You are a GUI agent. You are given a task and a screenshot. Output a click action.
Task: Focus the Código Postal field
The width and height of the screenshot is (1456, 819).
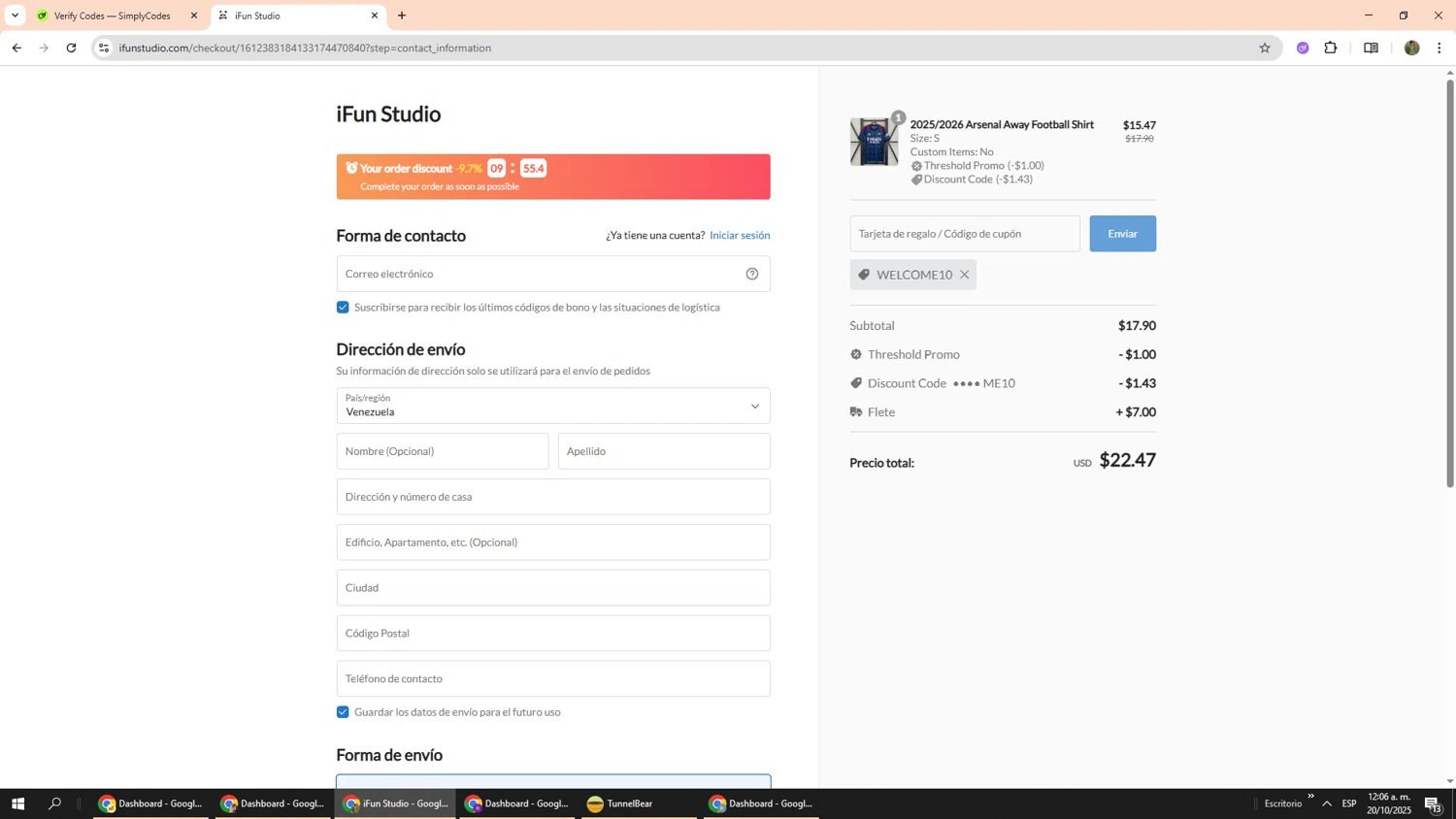tap(553, 634)
